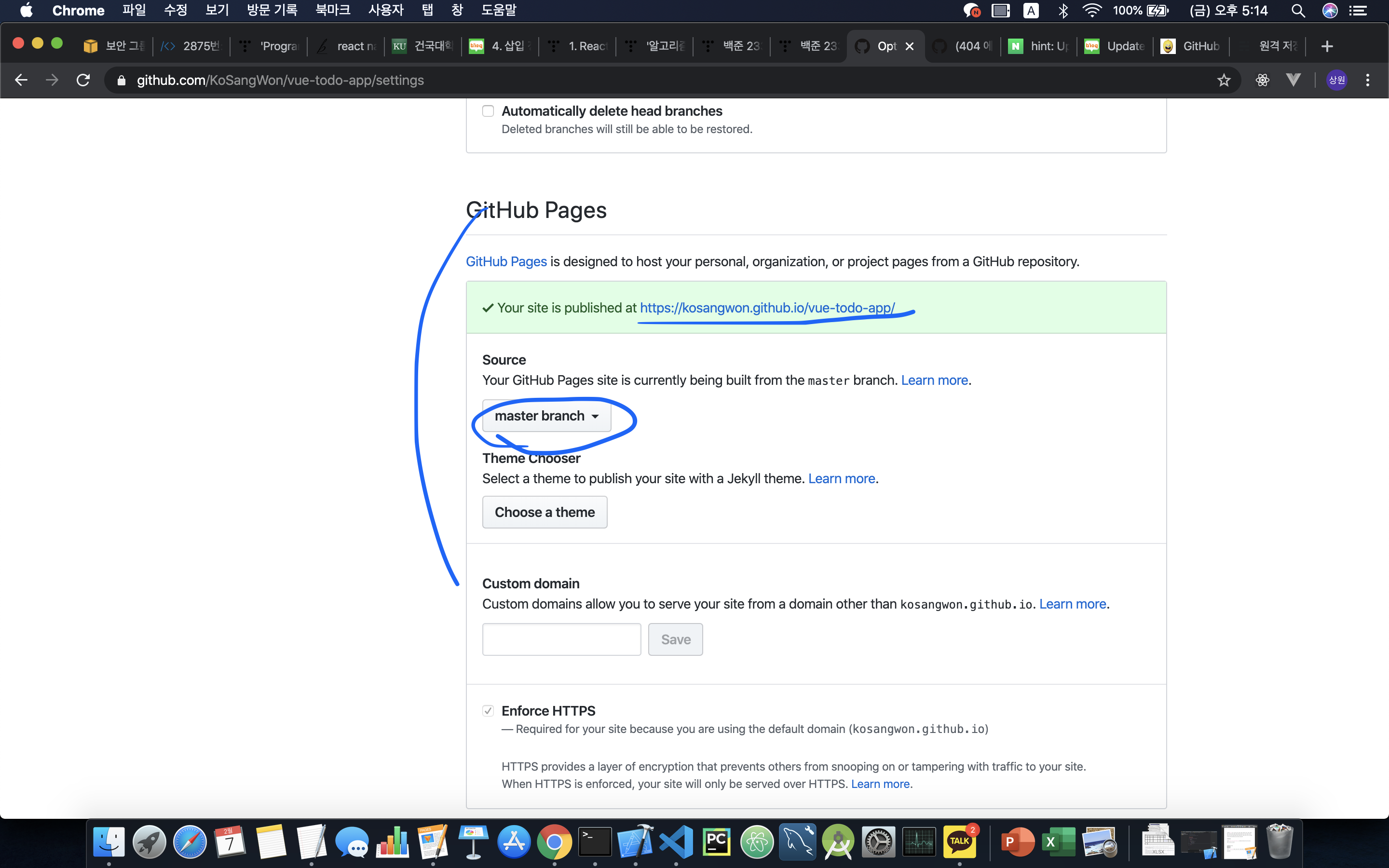This screenshot has width=1389, height=868.
Task: Switch to the 'hint: Up' browser tab
Action: pos(1042,46)
